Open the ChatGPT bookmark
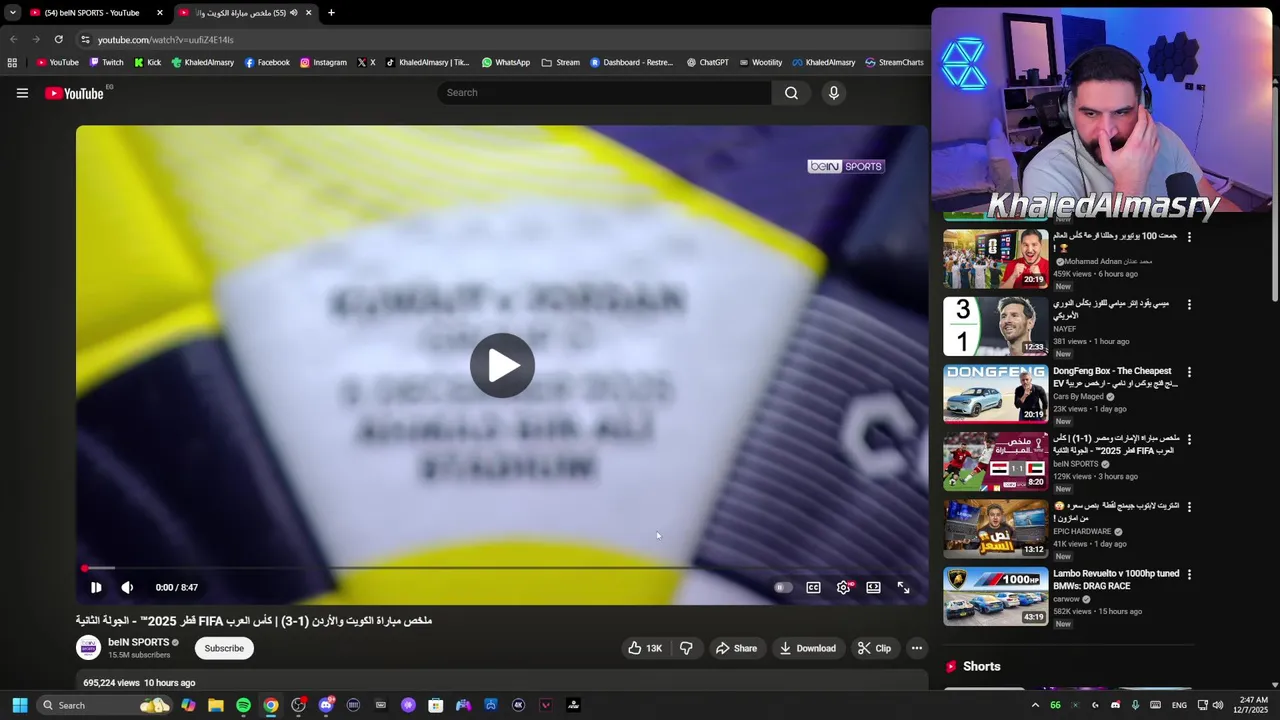1280x720 pixels. (707, 62)
